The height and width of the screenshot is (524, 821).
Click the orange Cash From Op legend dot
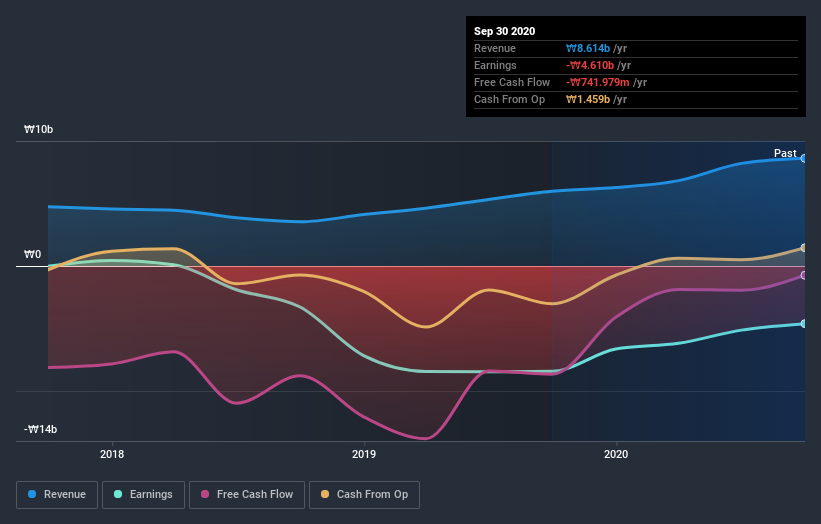(x=325, y=494)
